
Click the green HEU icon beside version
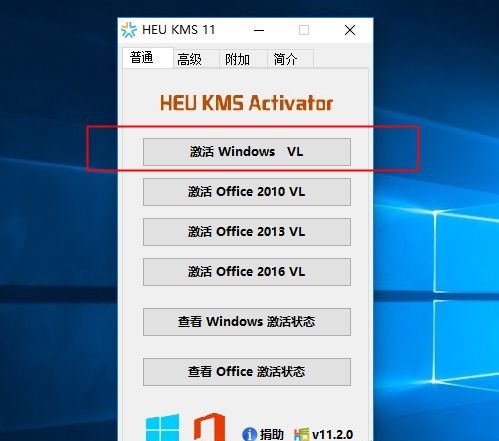(x=302, y=434)
